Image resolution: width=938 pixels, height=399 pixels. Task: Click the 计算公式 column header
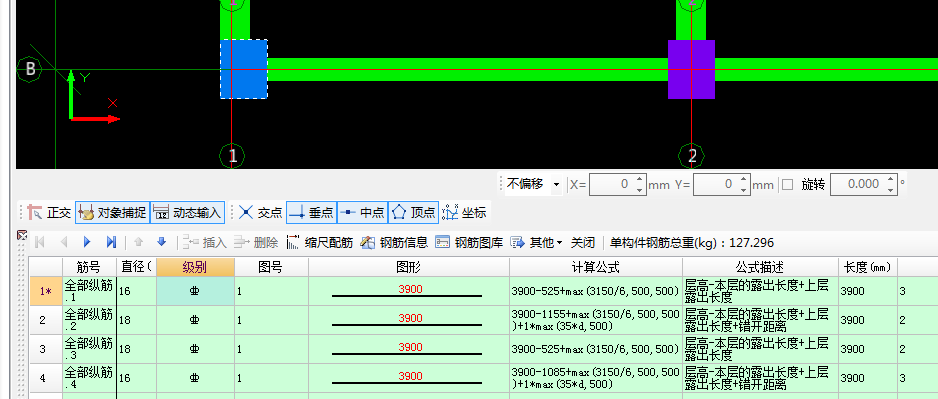point(596,267)
